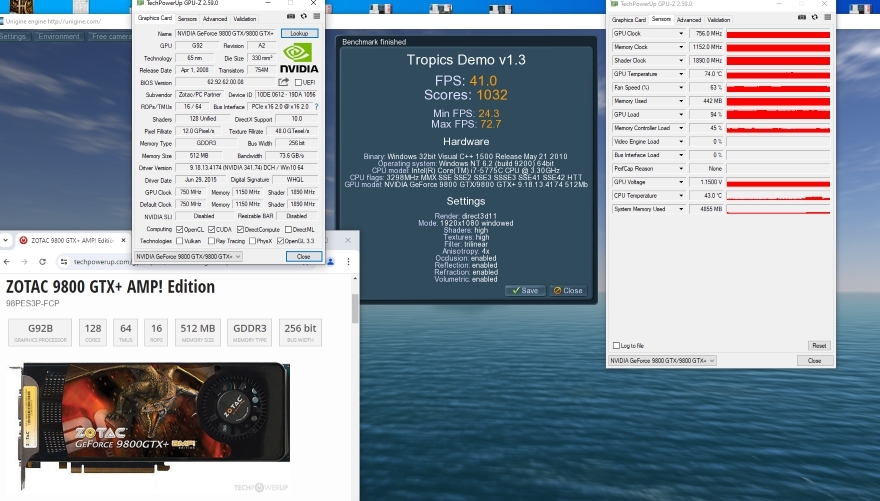Reload the techpowerup browser page
Screen dimensions: 880x501
(x=42, y=261)
